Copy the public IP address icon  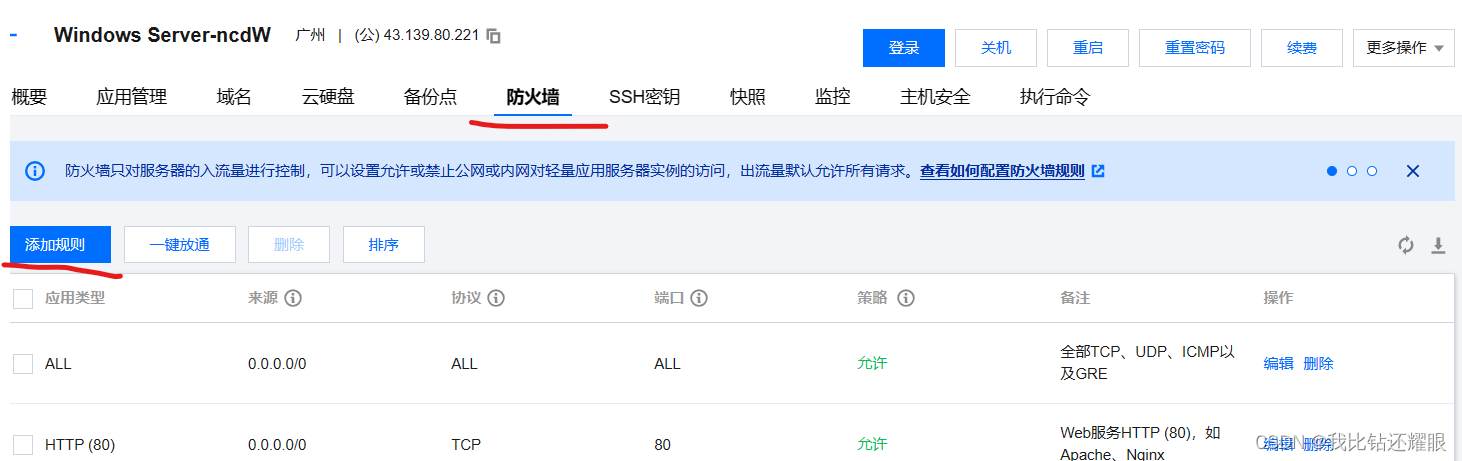coord(494,35)
